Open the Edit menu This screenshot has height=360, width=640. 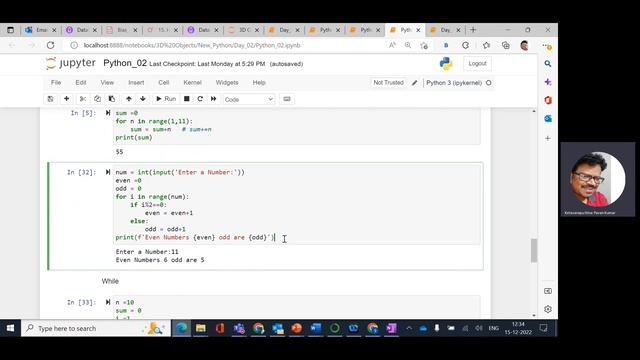point(81,82)
